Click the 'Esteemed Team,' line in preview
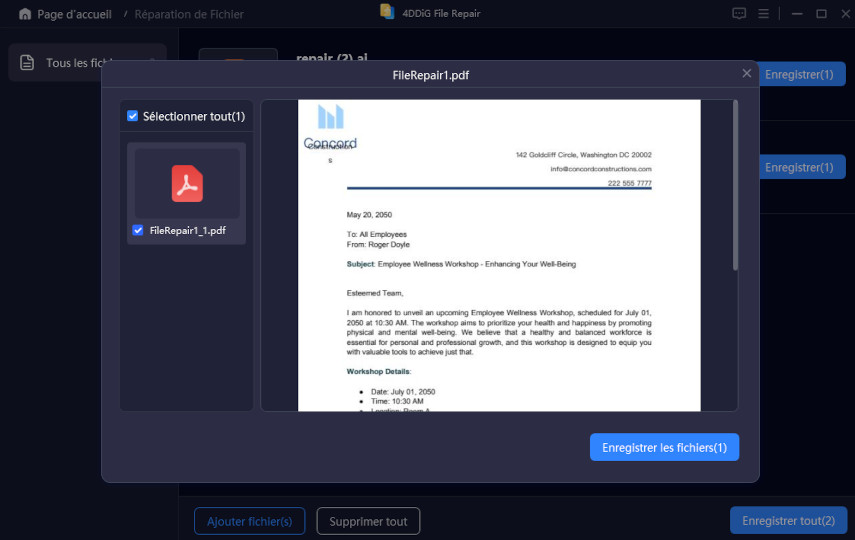This screenshot has width=855, height=540. click(x=375, y=293)
